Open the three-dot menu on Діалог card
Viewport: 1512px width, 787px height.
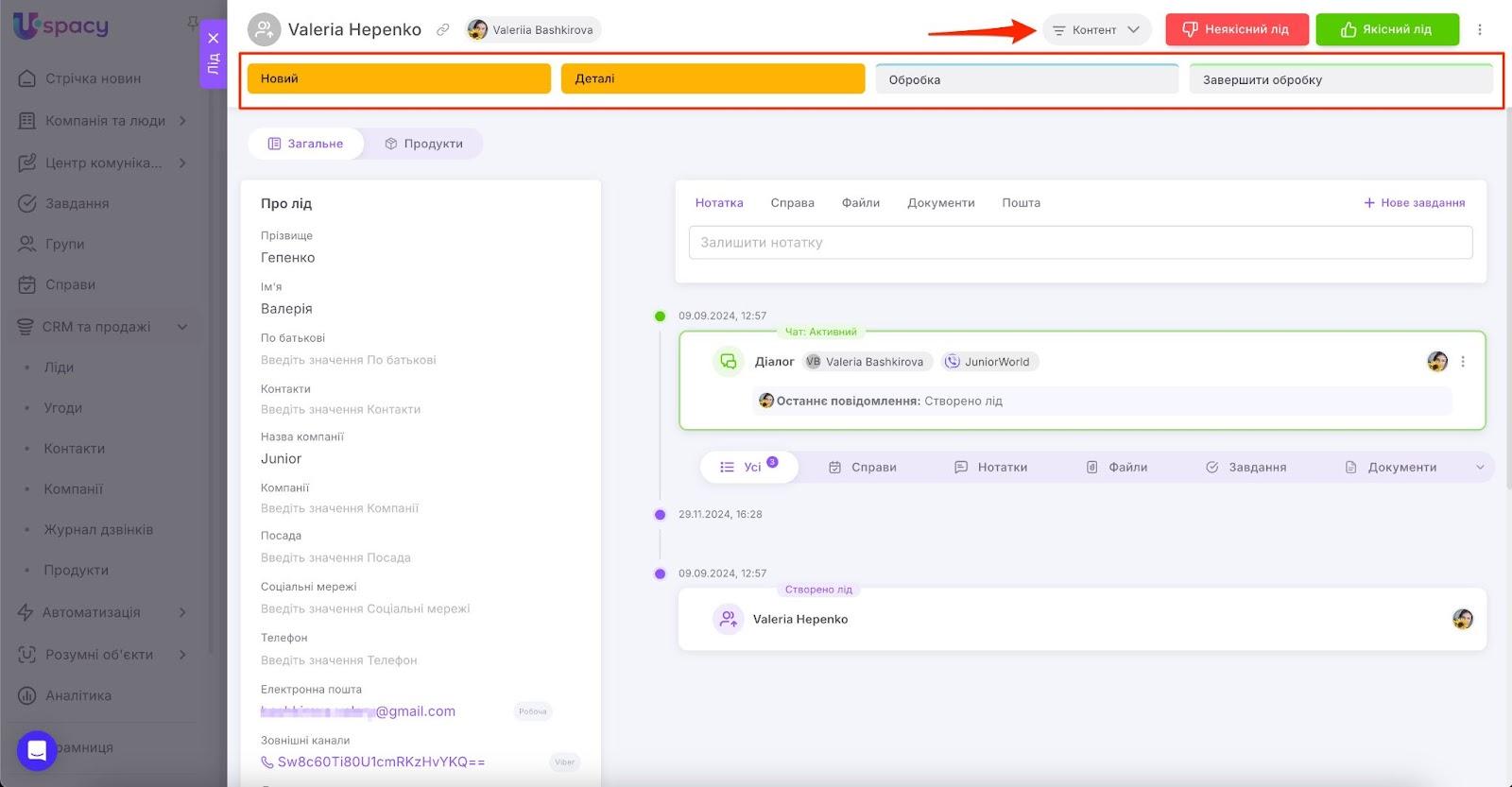pos(1463,362)
